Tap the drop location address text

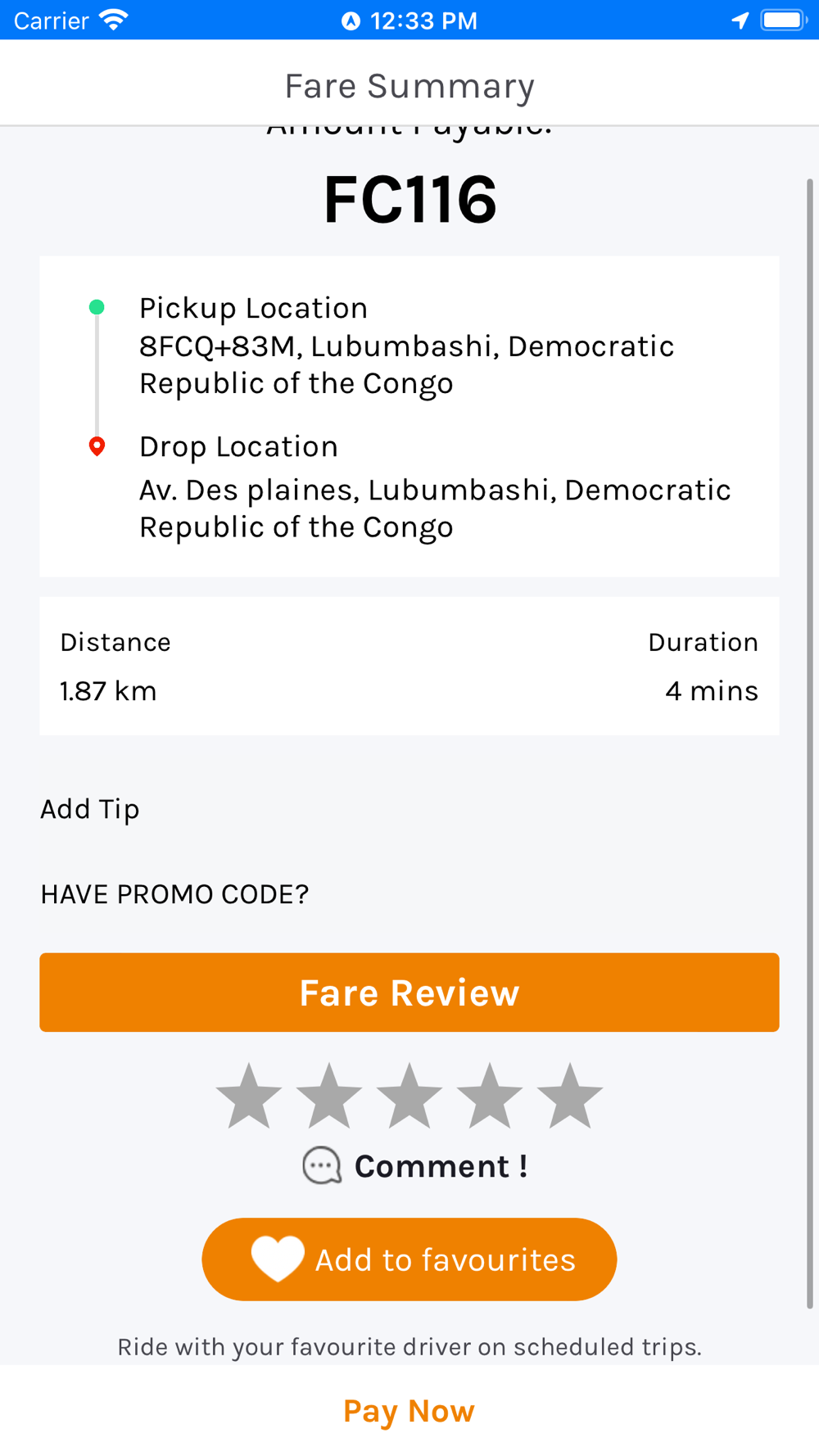[x=434, y=509]
